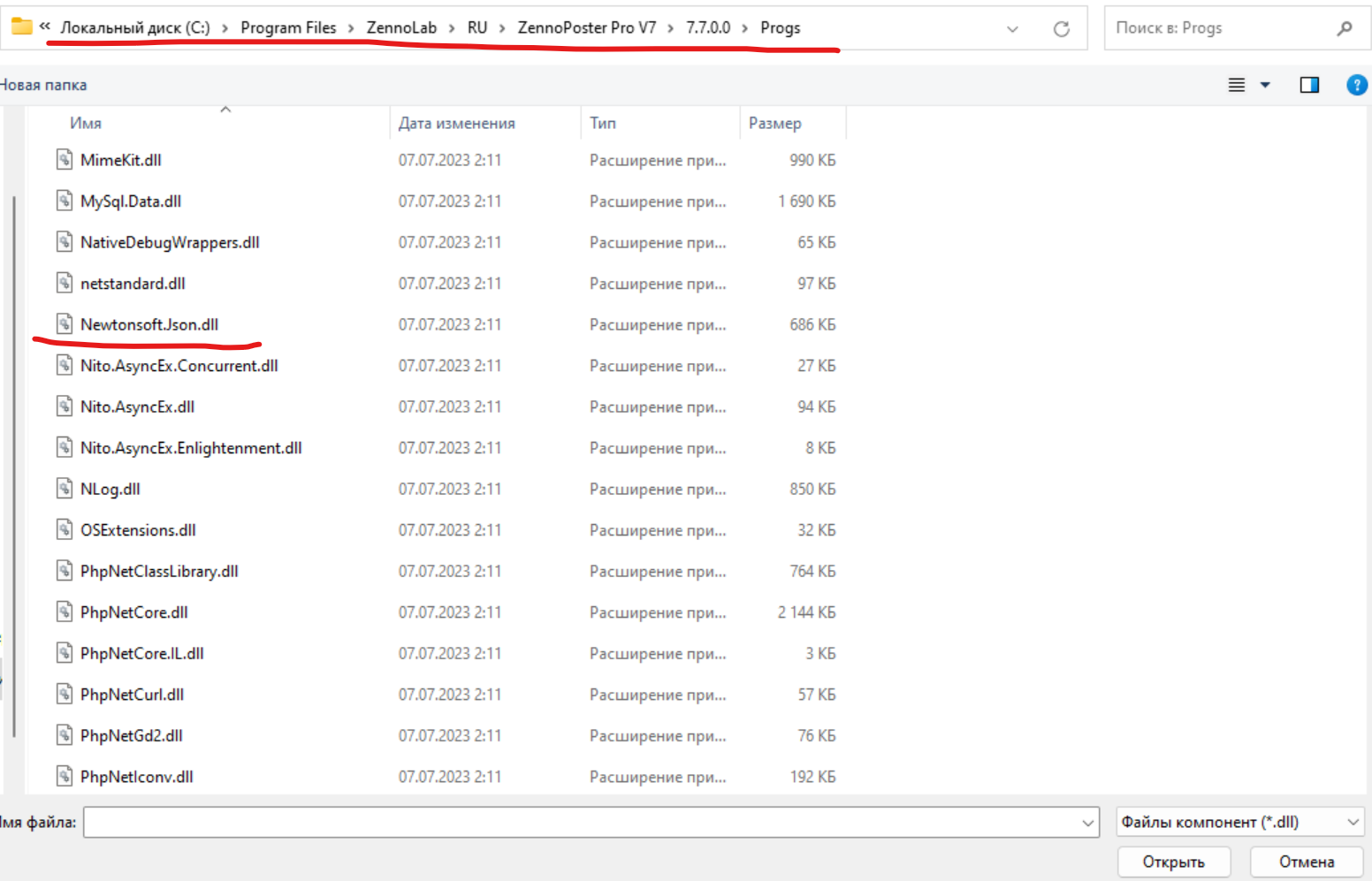Click the Nito.AsyncEx.Enlightenment.dll file icon
The image size is (1372, 881).
[x=65, y=447]
